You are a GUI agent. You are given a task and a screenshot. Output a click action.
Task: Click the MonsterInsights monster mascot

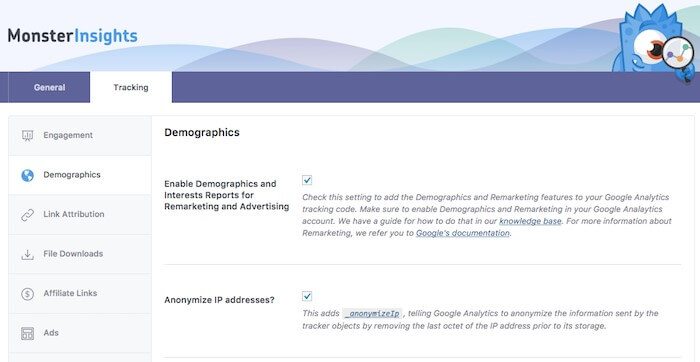click(653, 42)
